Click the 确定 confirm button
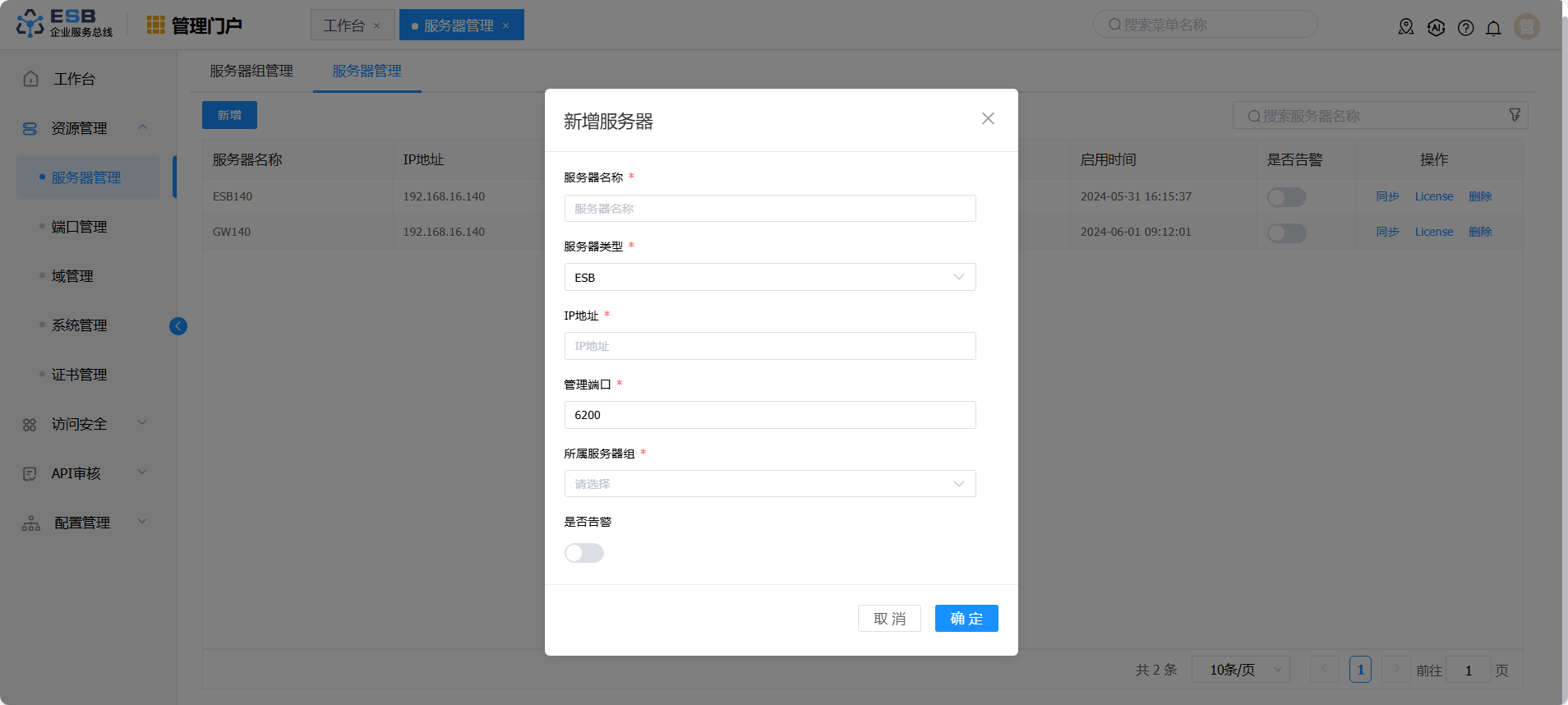Screen dimensions: 1568x705 tap(966, 619)
